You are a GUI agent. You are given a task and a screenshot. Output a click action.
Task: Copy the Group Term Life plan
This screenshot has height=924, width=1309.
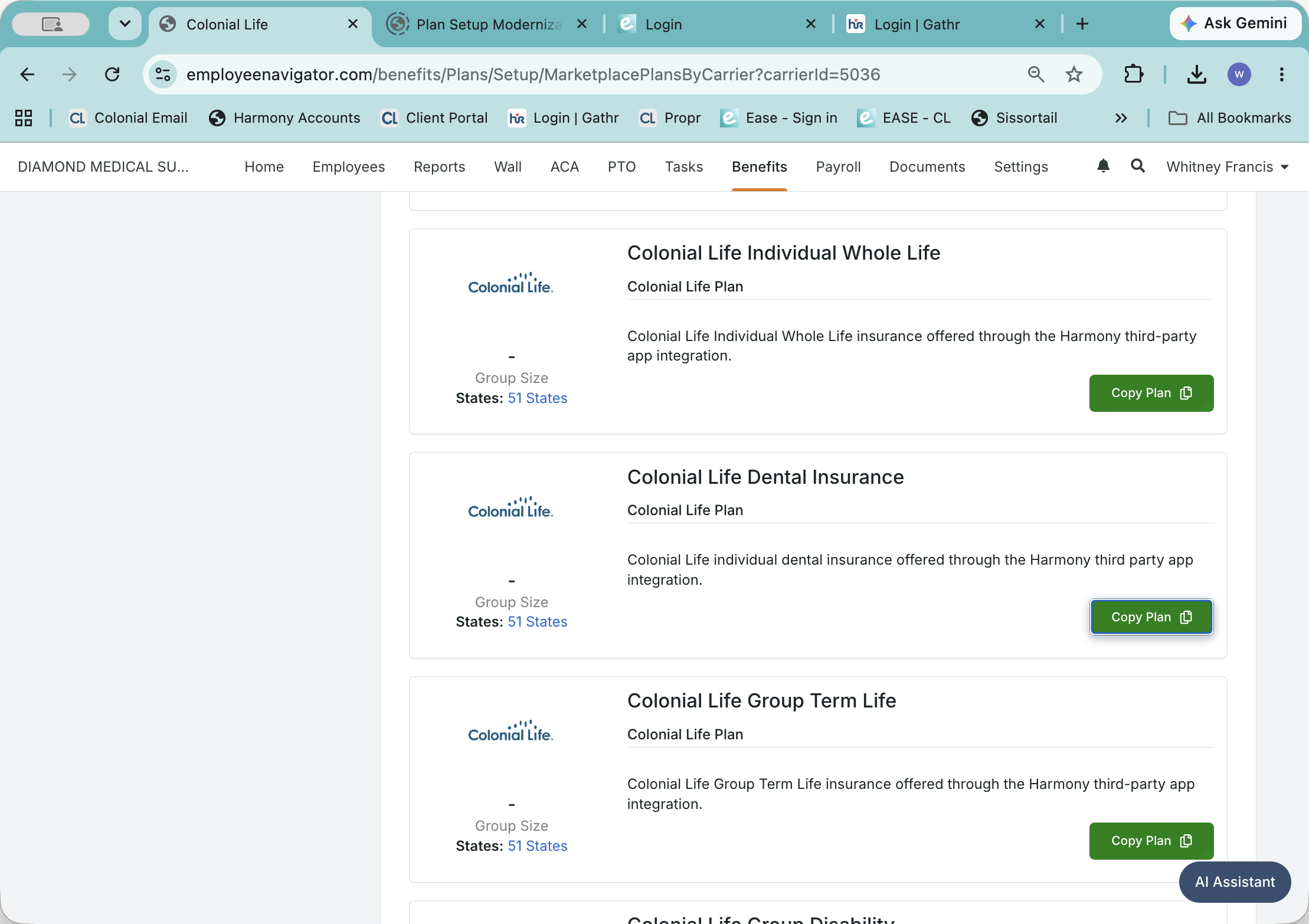(1151, 841)
